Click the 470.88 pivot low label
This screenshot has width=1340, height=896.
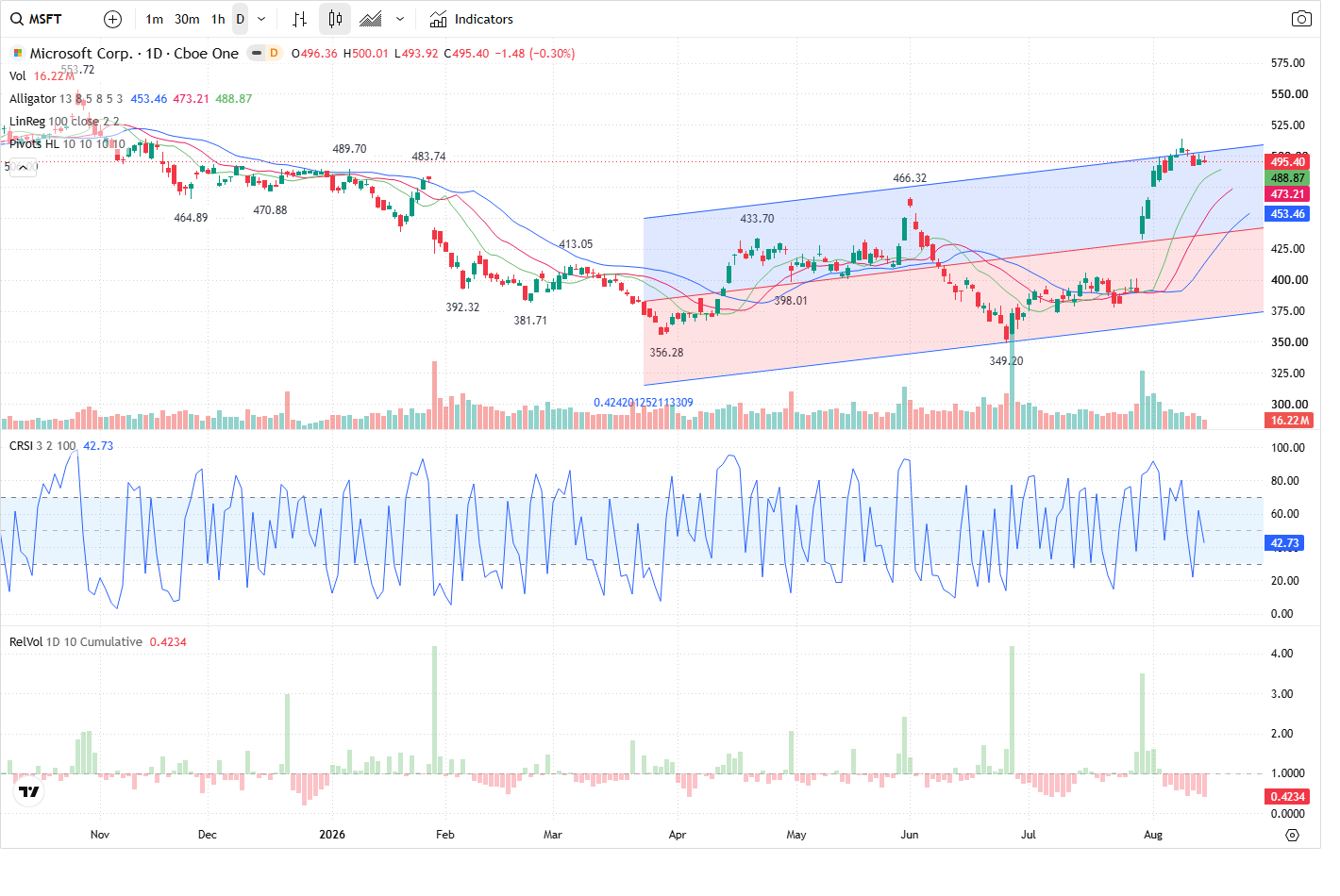[x=270, y=210]
